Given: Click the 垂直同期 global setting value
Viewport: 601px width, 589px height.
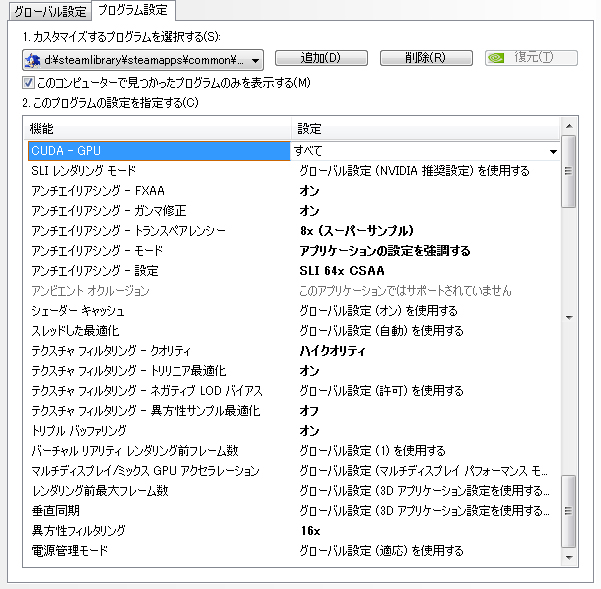Looking at the screenshot, I should (x=424, y=511).
